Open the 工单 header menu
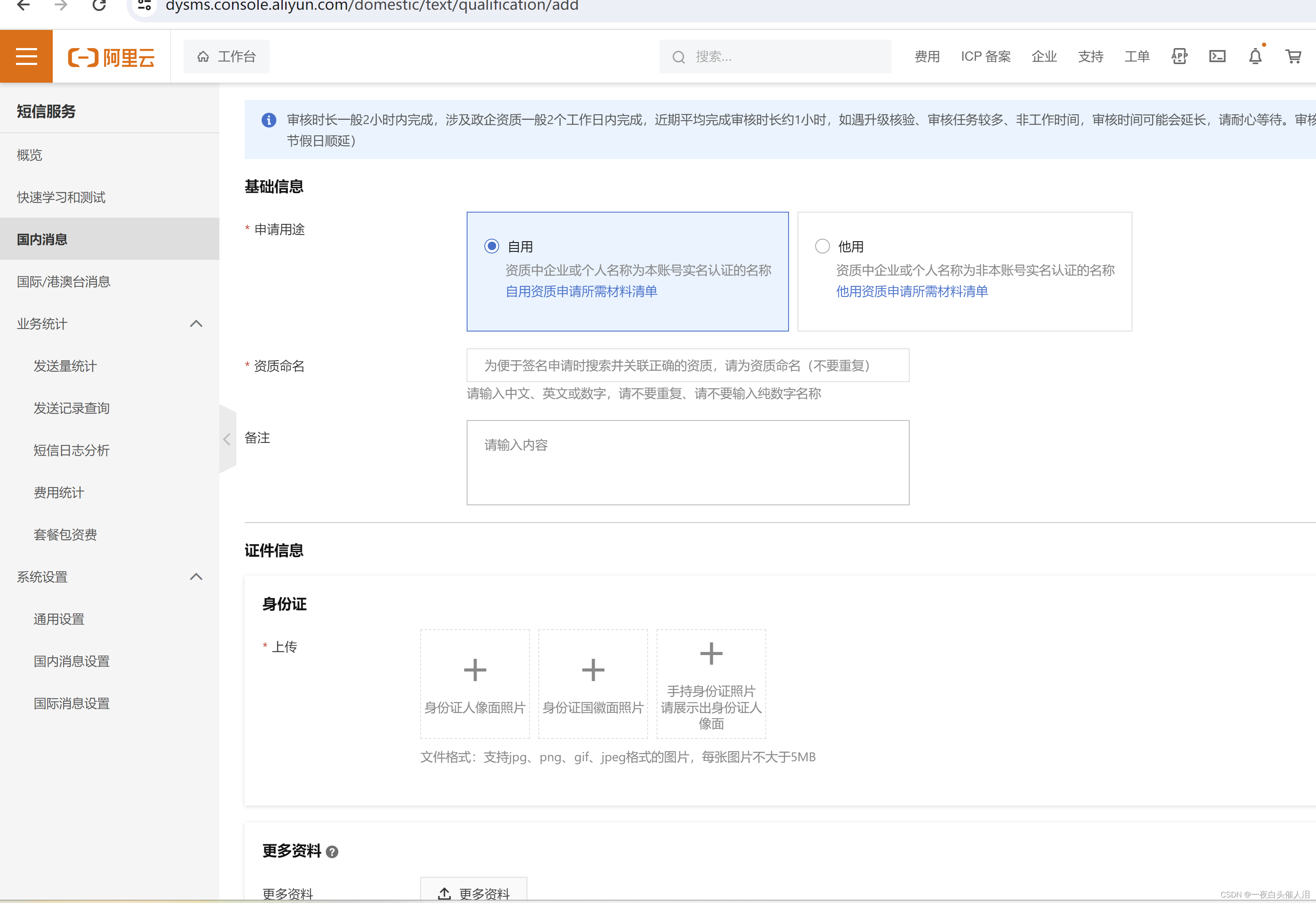 [x=1137, y=57]
